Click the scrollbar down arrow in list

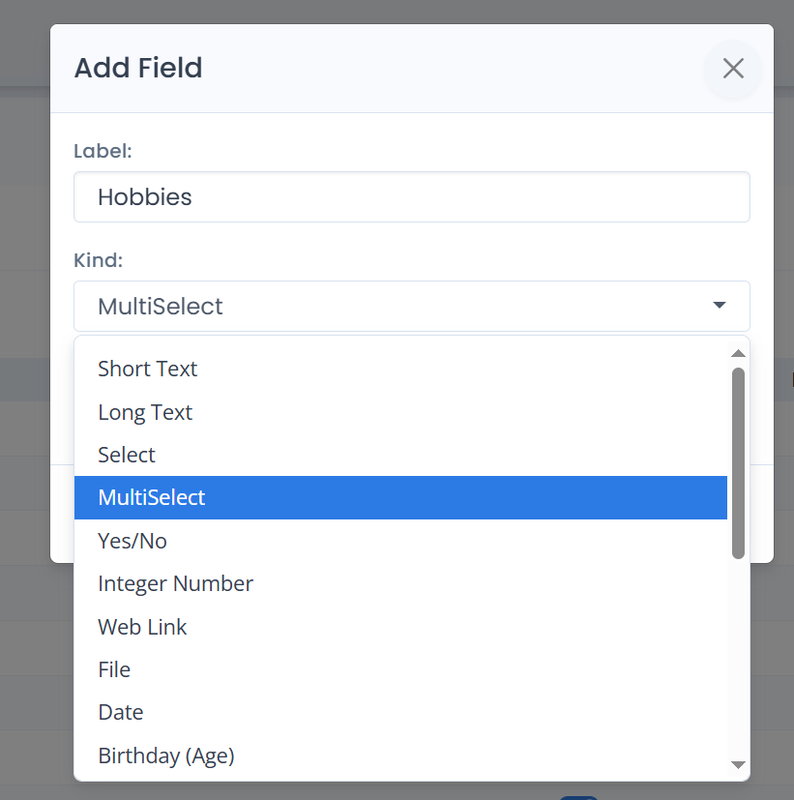738,765
